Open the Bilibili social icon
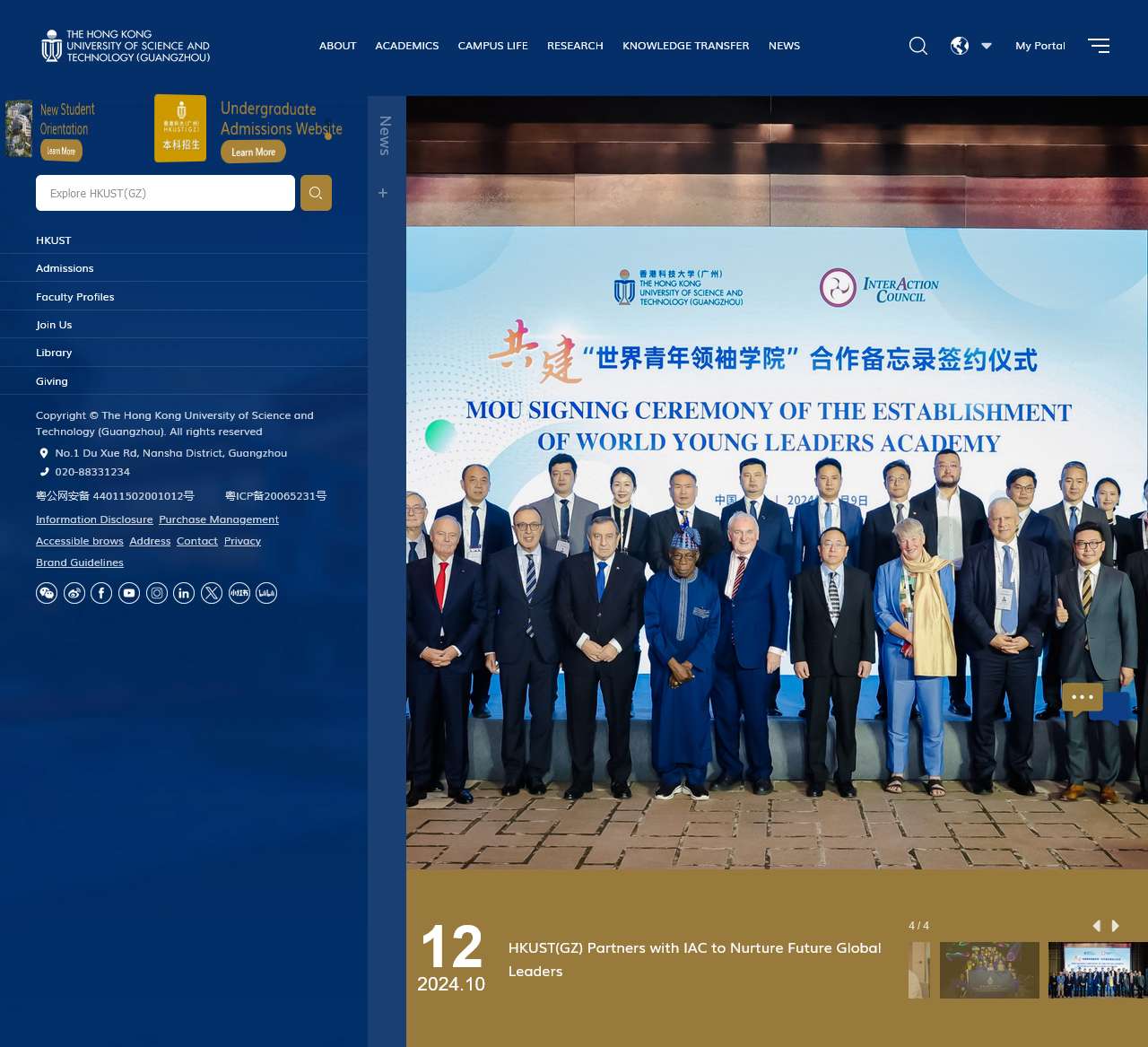Screen dimensions: 1148x1047 [266, 593]
